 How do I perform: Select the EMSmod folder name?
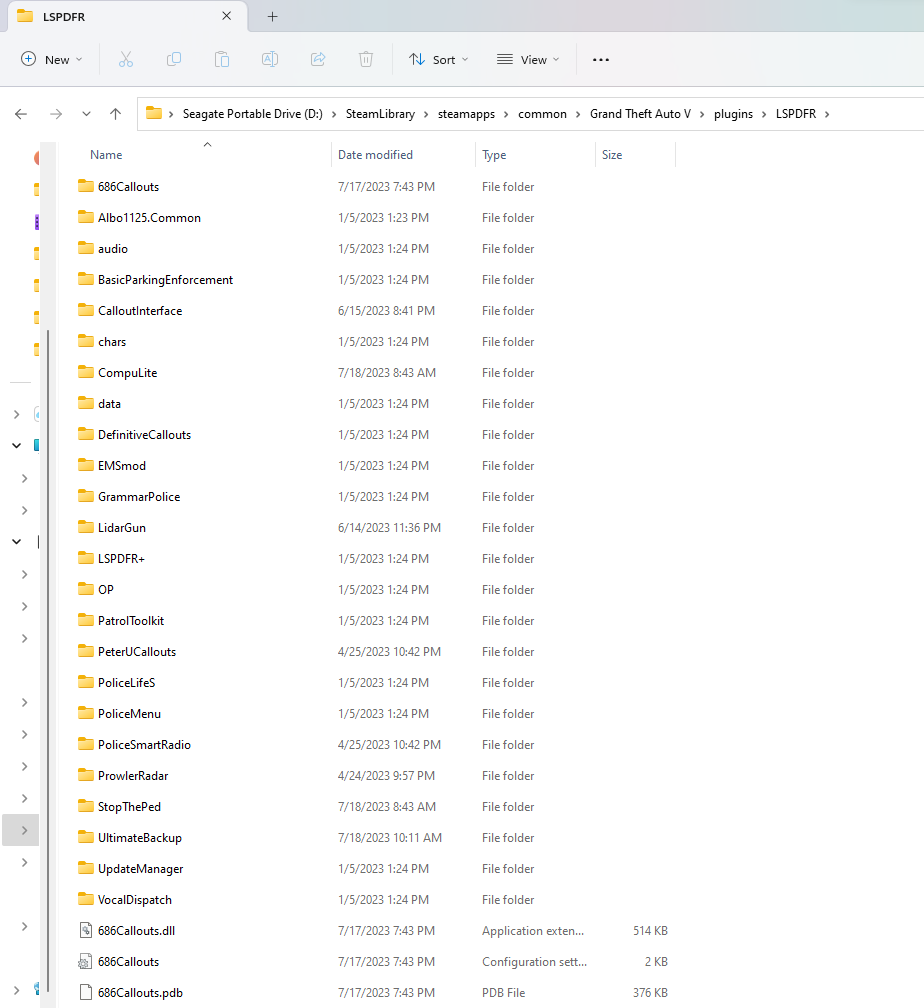click(x=122, y=465)
